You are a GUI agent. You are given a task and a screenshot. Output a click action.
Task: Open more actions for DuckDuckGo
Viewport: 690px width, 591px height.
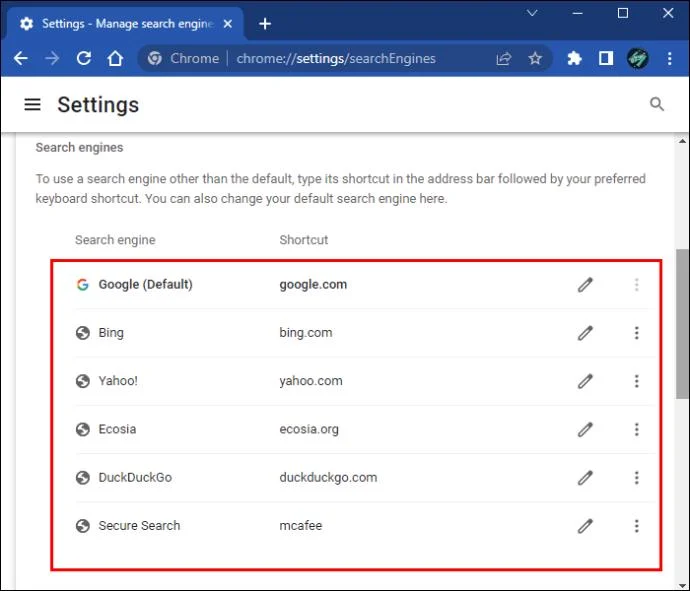coord(636,477)
